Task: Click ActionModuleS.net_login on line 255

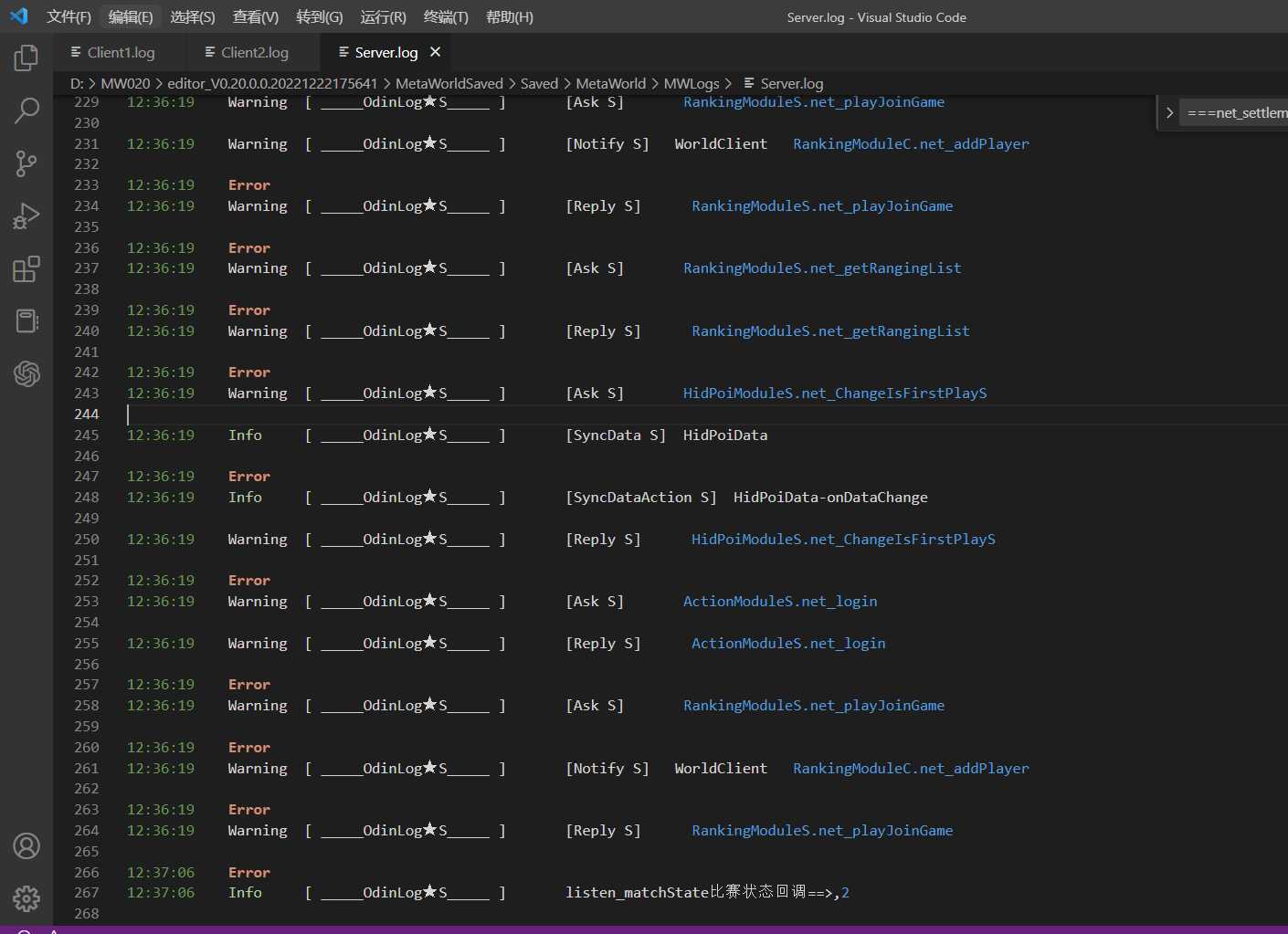Action: pyautogui.click(x=788, y=644)
